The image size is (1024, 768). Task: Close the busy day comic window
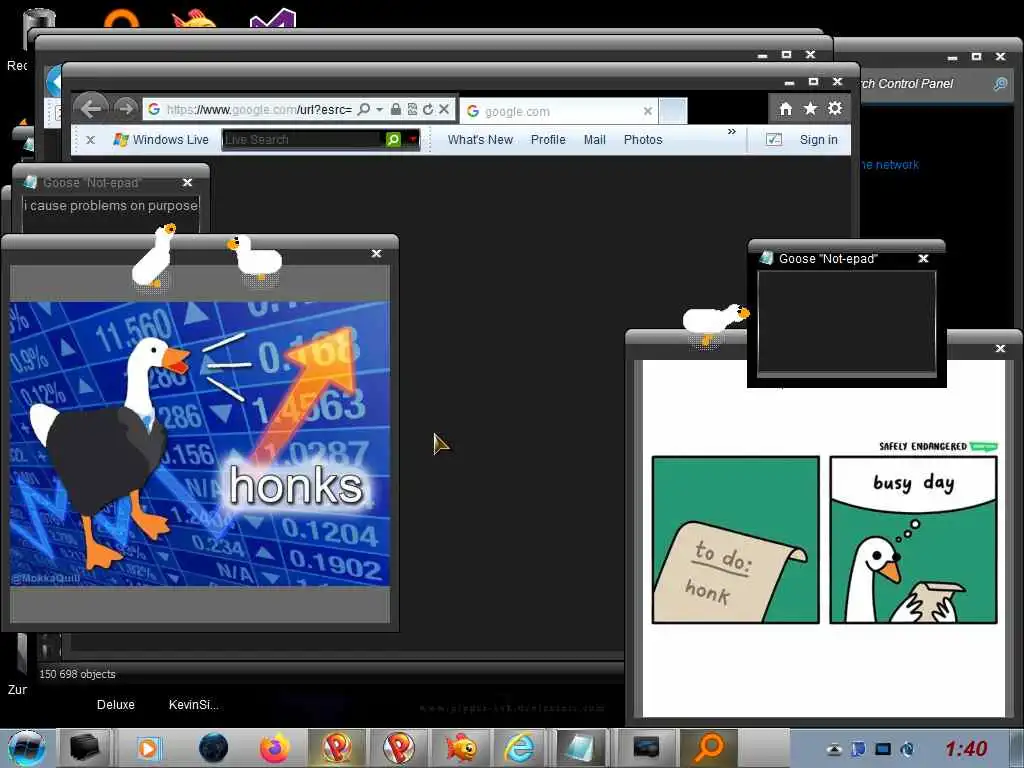point(1000,349)
